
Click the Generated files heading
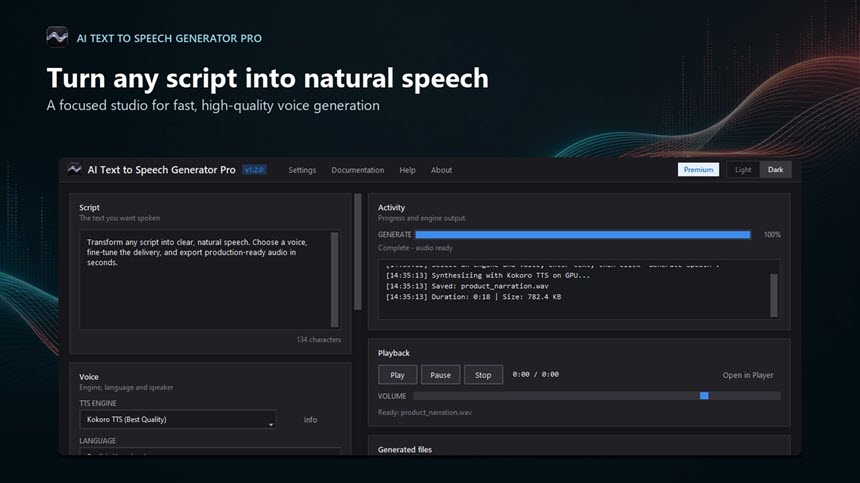pos(405,450)
